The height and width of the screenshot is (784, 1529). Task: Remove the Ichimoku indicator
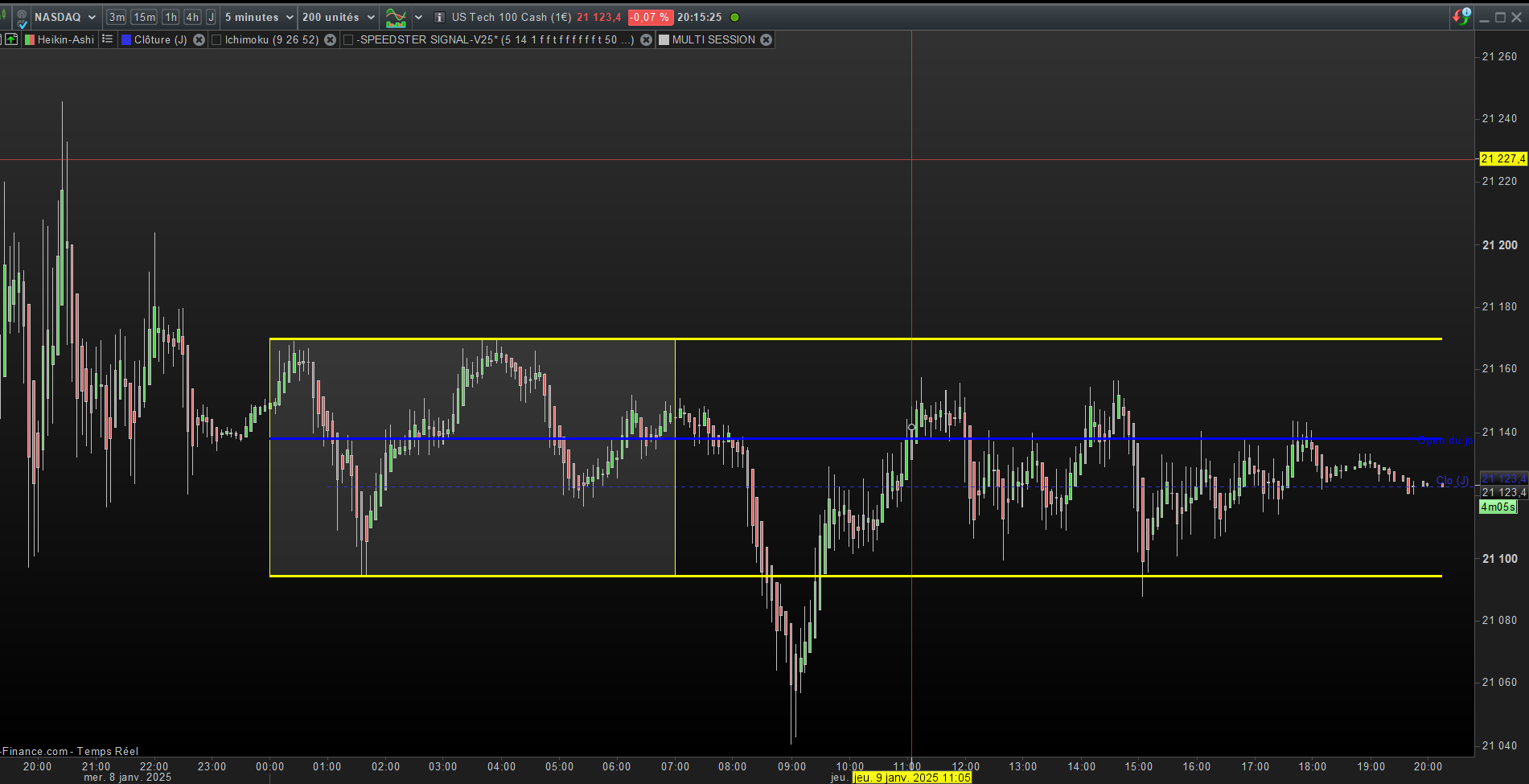(x=330, y=39)
